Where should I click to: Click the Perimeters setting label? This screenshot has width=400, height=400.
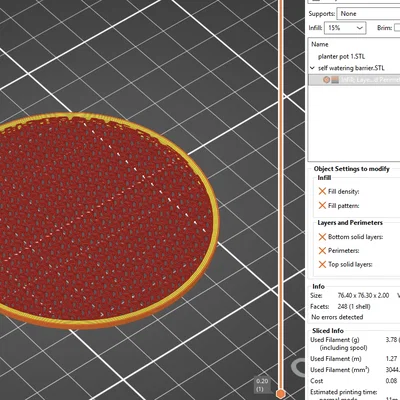point(343,251)
